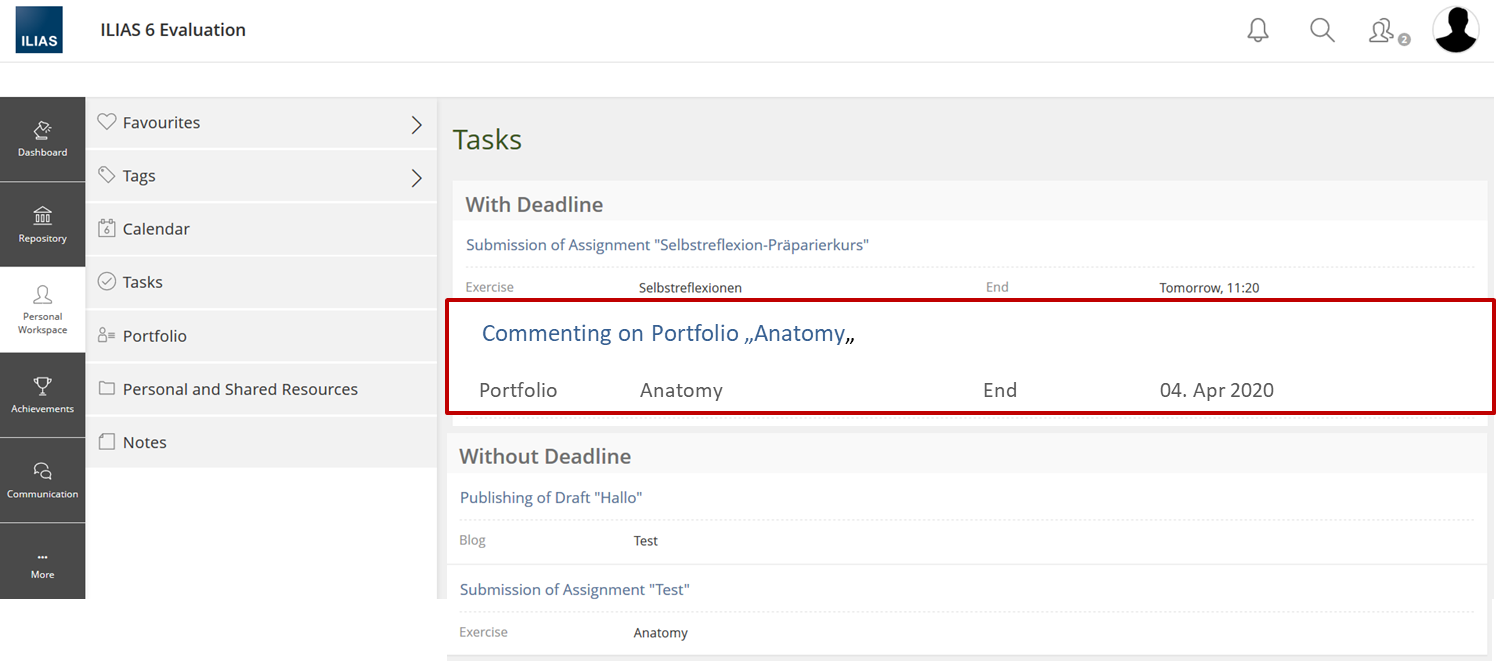Open the user avatar menu
The width and height of the screenshot is (1496, 661).
pyautogui.click(x=1455, y=30)
